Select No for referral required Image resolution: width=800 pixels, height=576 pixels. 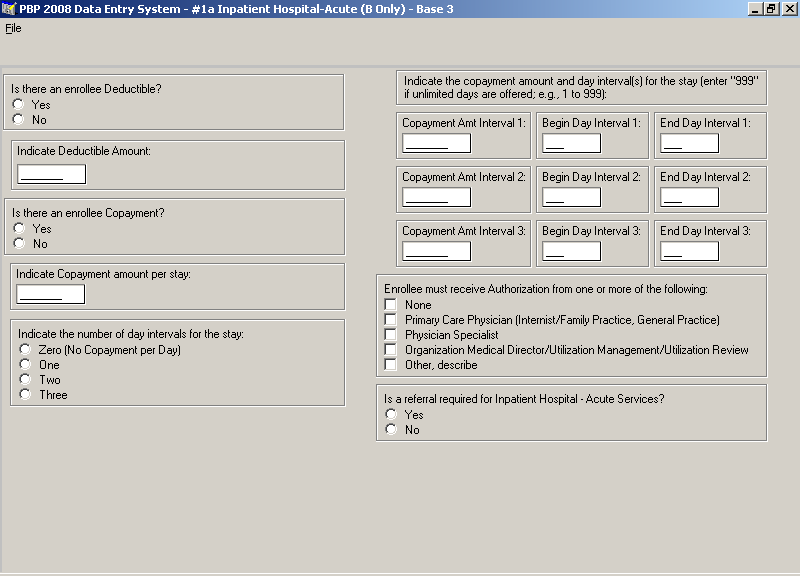coord(391,429)
